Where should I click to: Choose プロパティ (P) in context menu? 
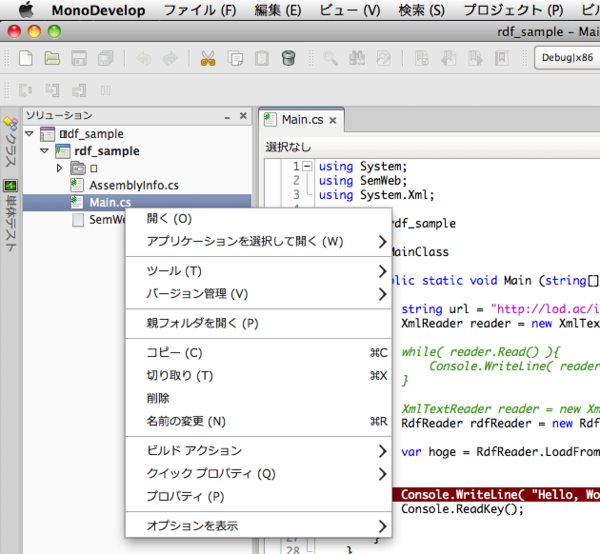coord(258,497)
